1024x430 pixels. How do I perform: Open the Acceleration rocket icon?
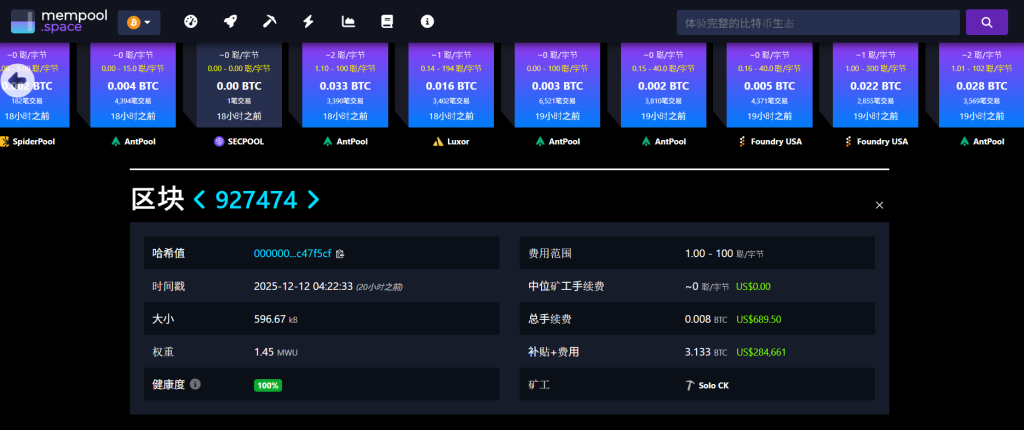pyautogui.click(x=230, y=21)
